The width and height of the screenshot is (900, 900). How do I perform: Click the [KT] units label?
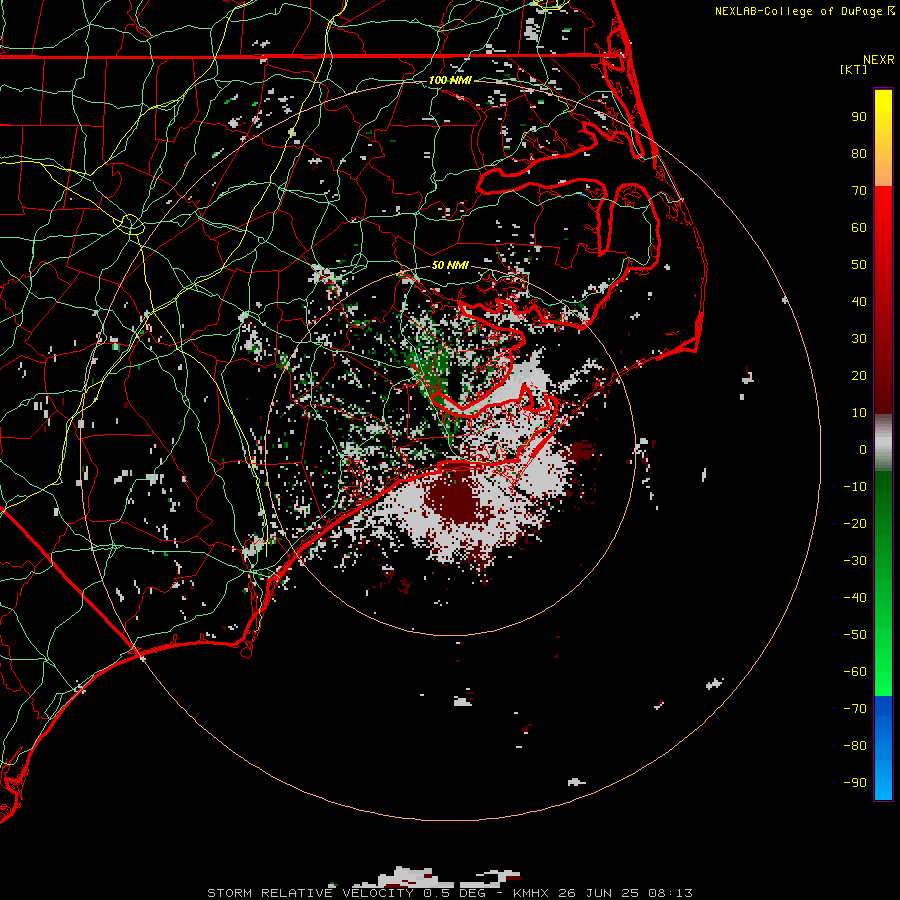tap(854, 69)
